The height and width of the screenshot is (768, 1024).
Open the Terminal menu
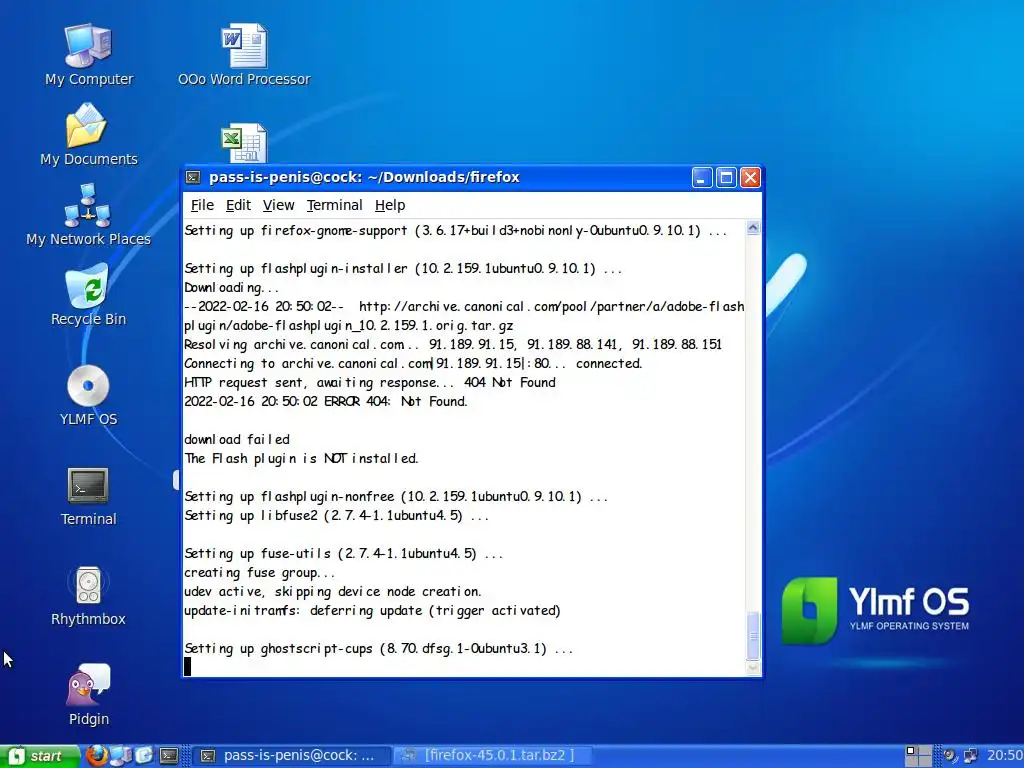[x=334, y=205]
